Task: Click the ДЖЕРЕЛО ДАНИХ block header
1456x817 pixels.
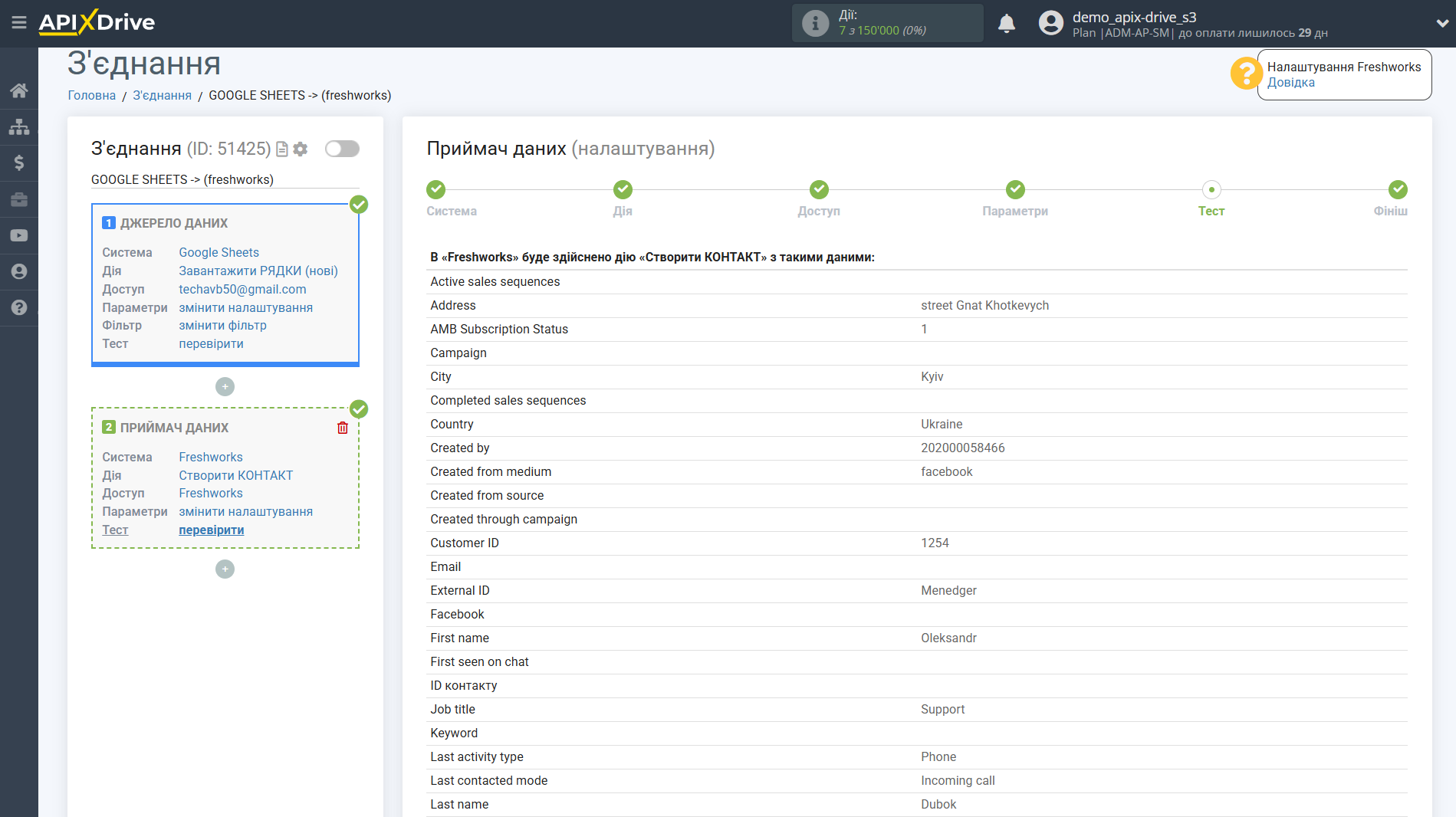Action: point(173,223)
